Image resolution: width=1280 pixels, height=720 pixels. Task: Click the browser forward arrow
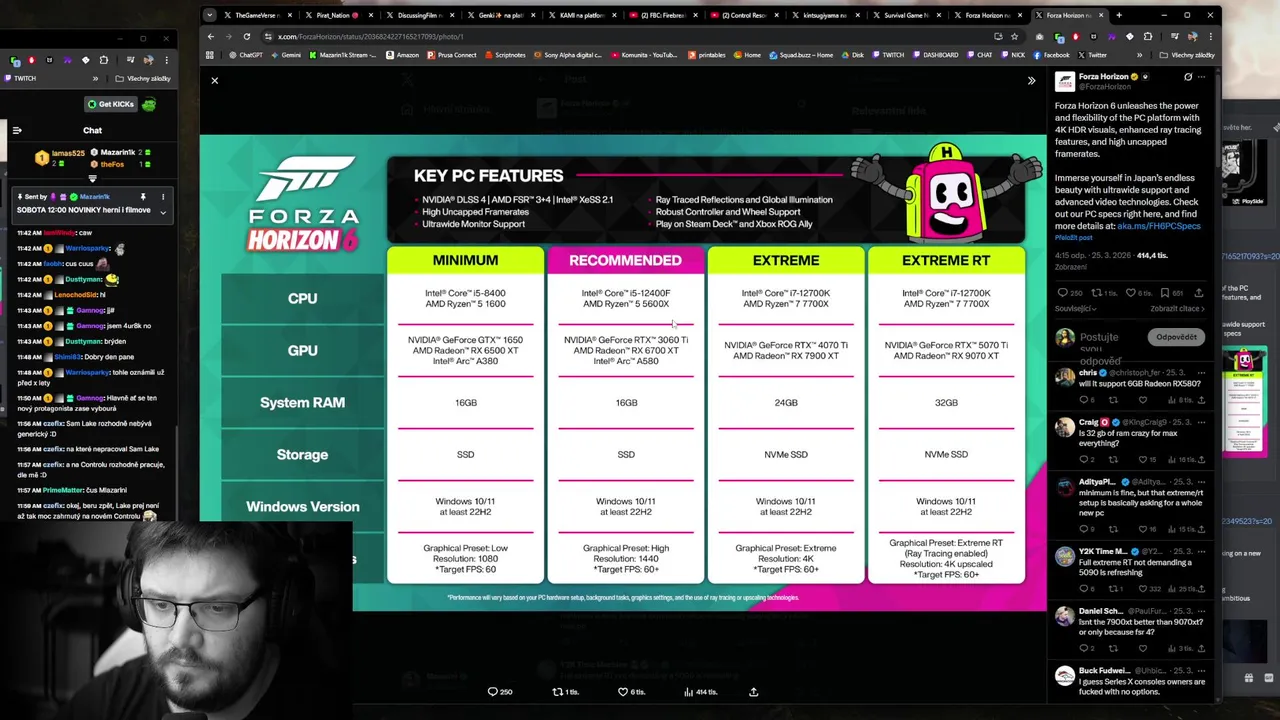[x=228, y=36]
